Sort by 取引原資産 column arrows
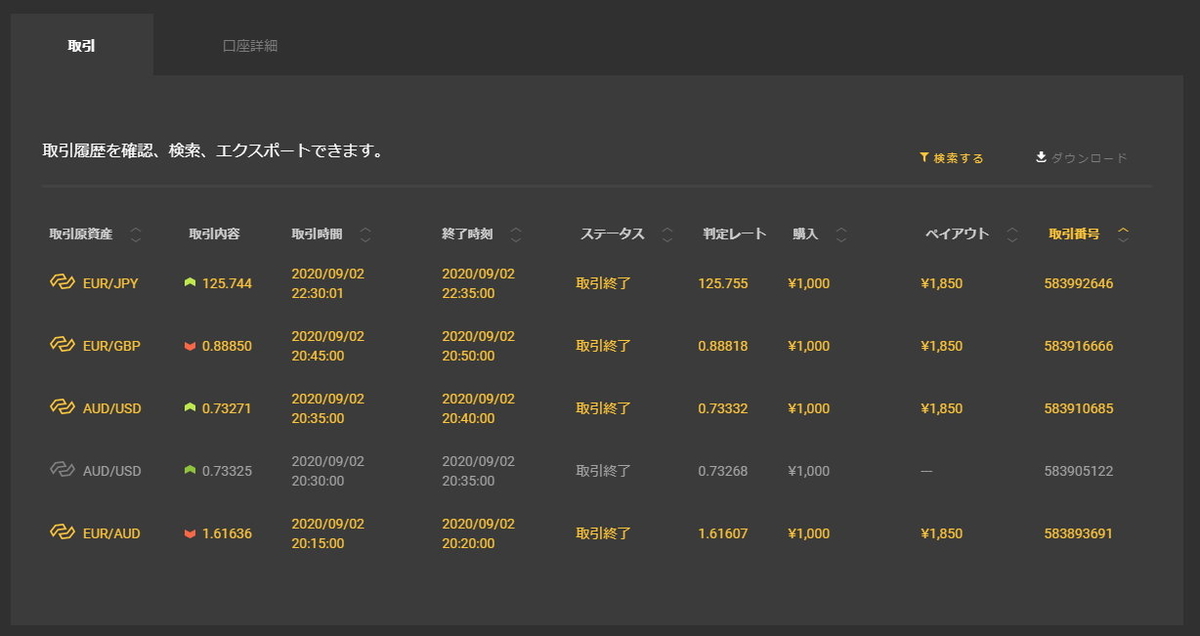 coord(136,235)
